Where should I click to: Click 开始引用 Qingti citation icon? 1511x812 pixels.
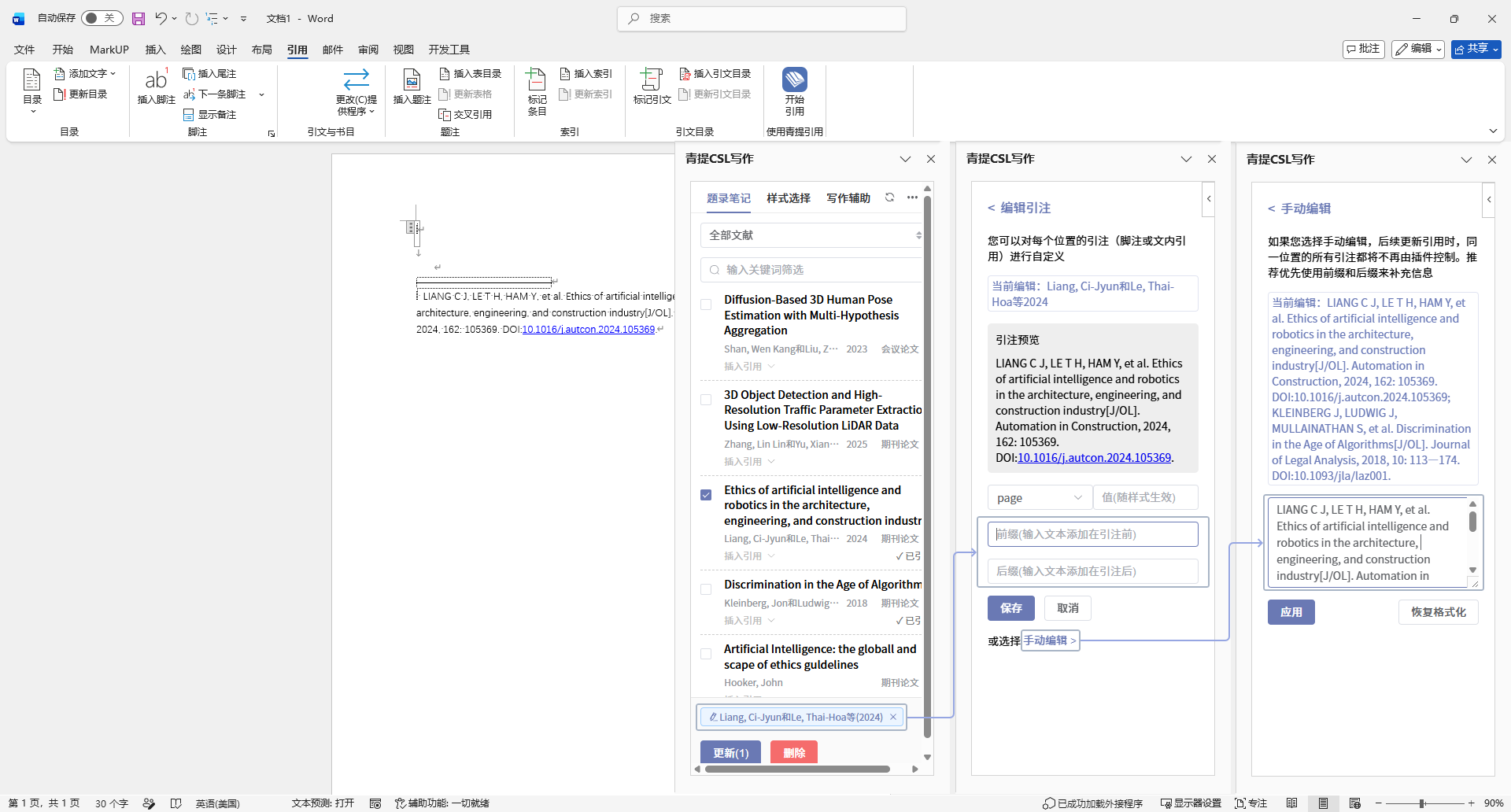point(795,91)
